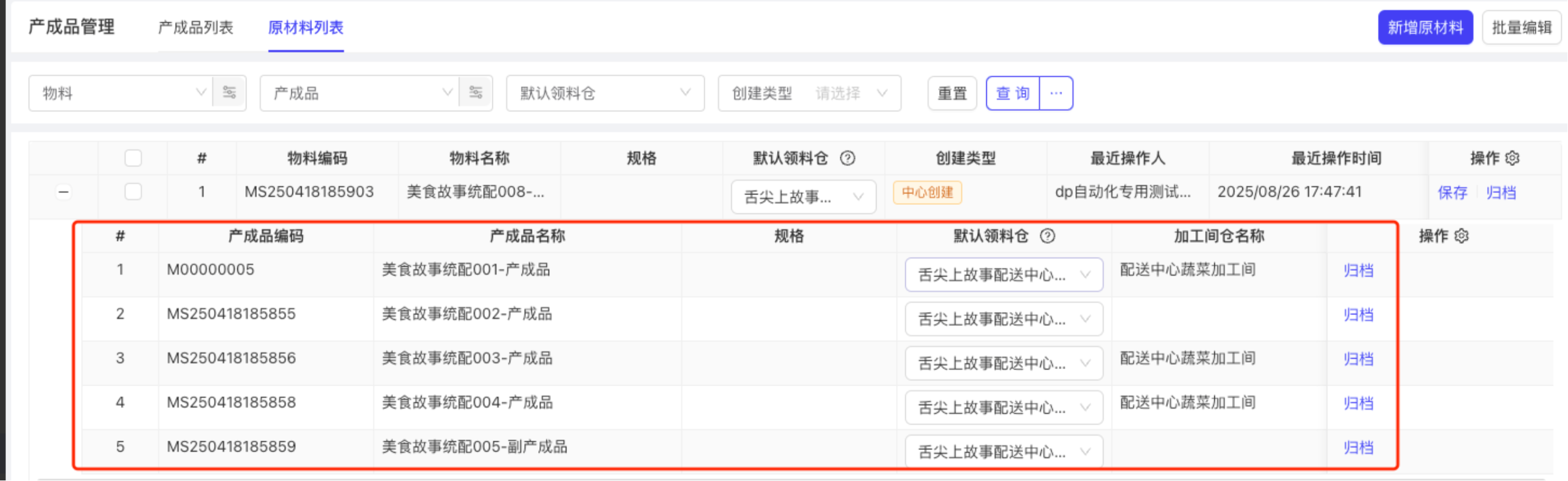Click help icon next to top 默认领料仓 header
Image resolution: width=1568 pixels, height=481 pixels.
(847, 158)
